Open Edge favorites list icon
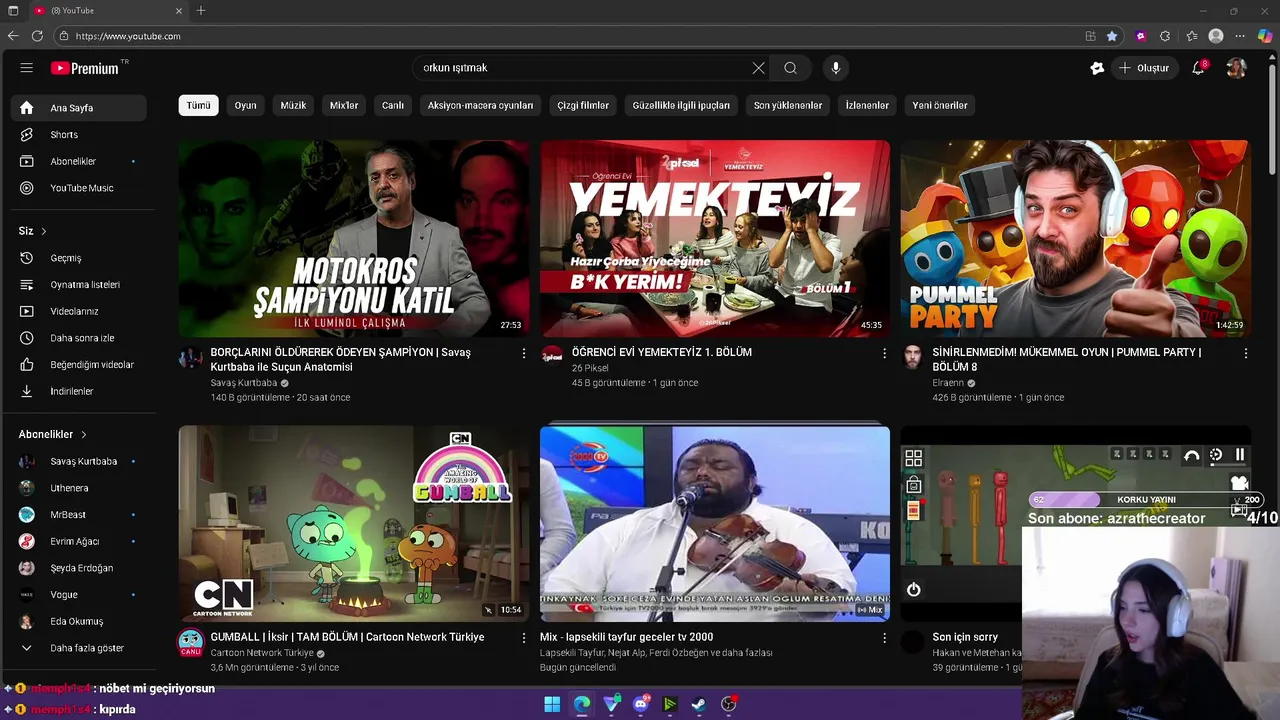Viewport: 1280px width, 720px height. 1191,36
